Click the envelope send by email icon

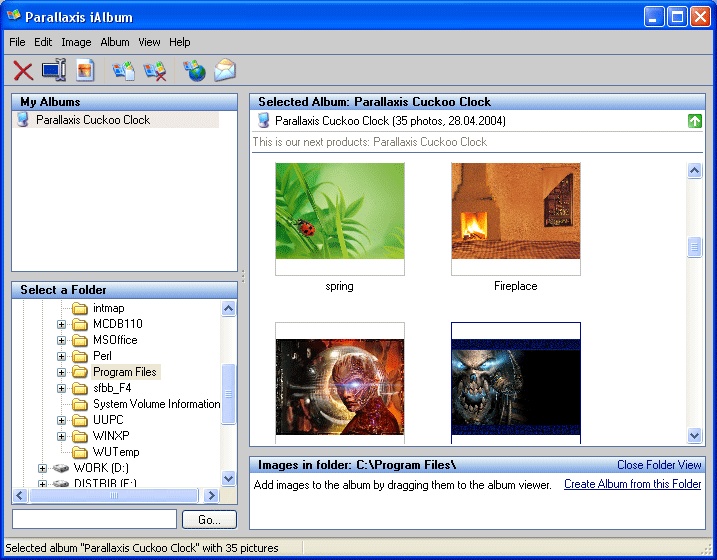(x=225, y=70)
